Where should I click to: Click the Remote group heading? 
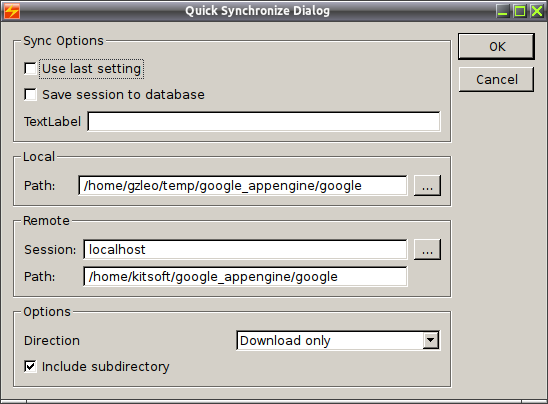click(x=46, y=221)
